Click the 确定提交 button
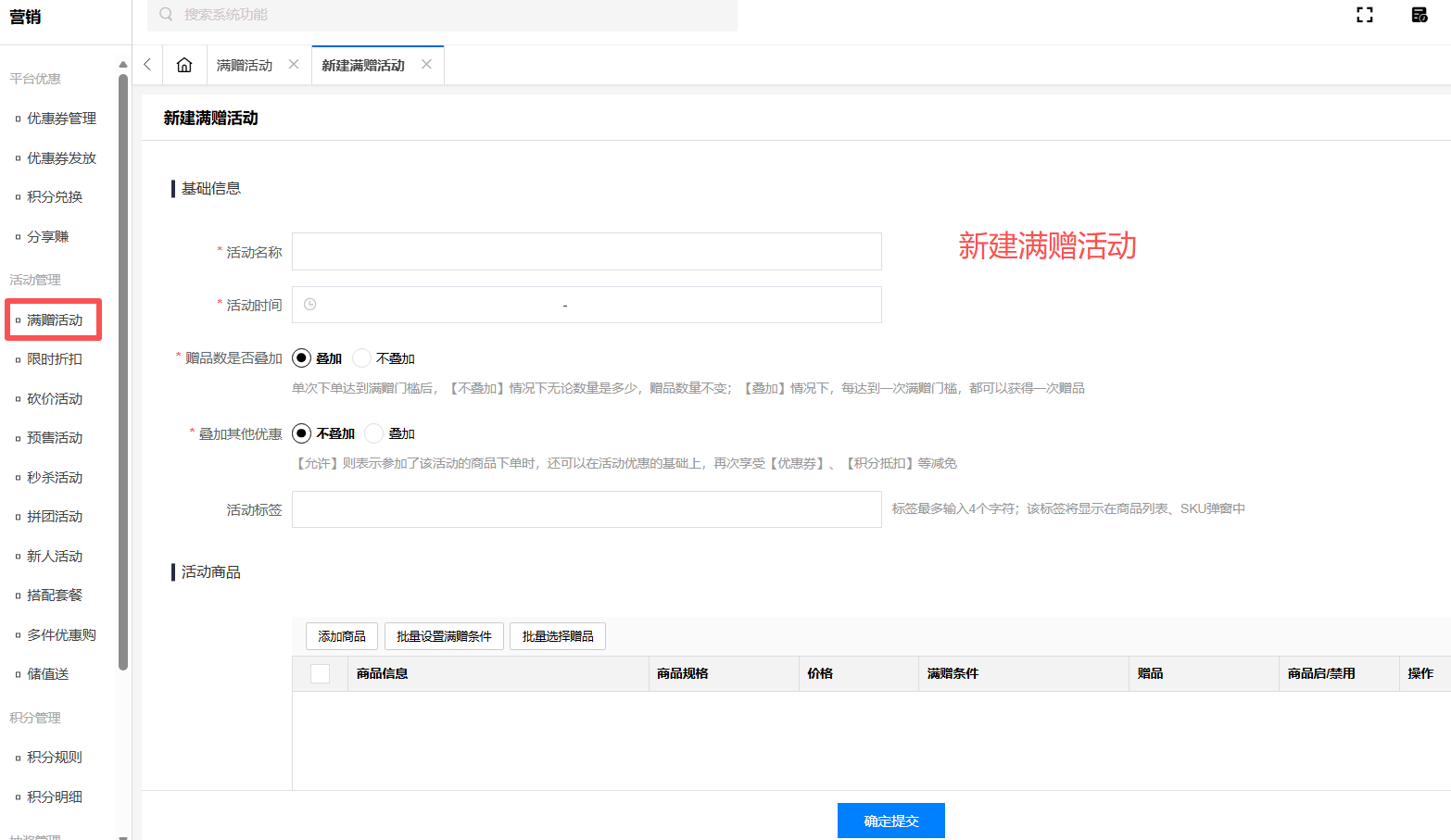This screenshot has height=840, width=1451. [x=891, y=821]
